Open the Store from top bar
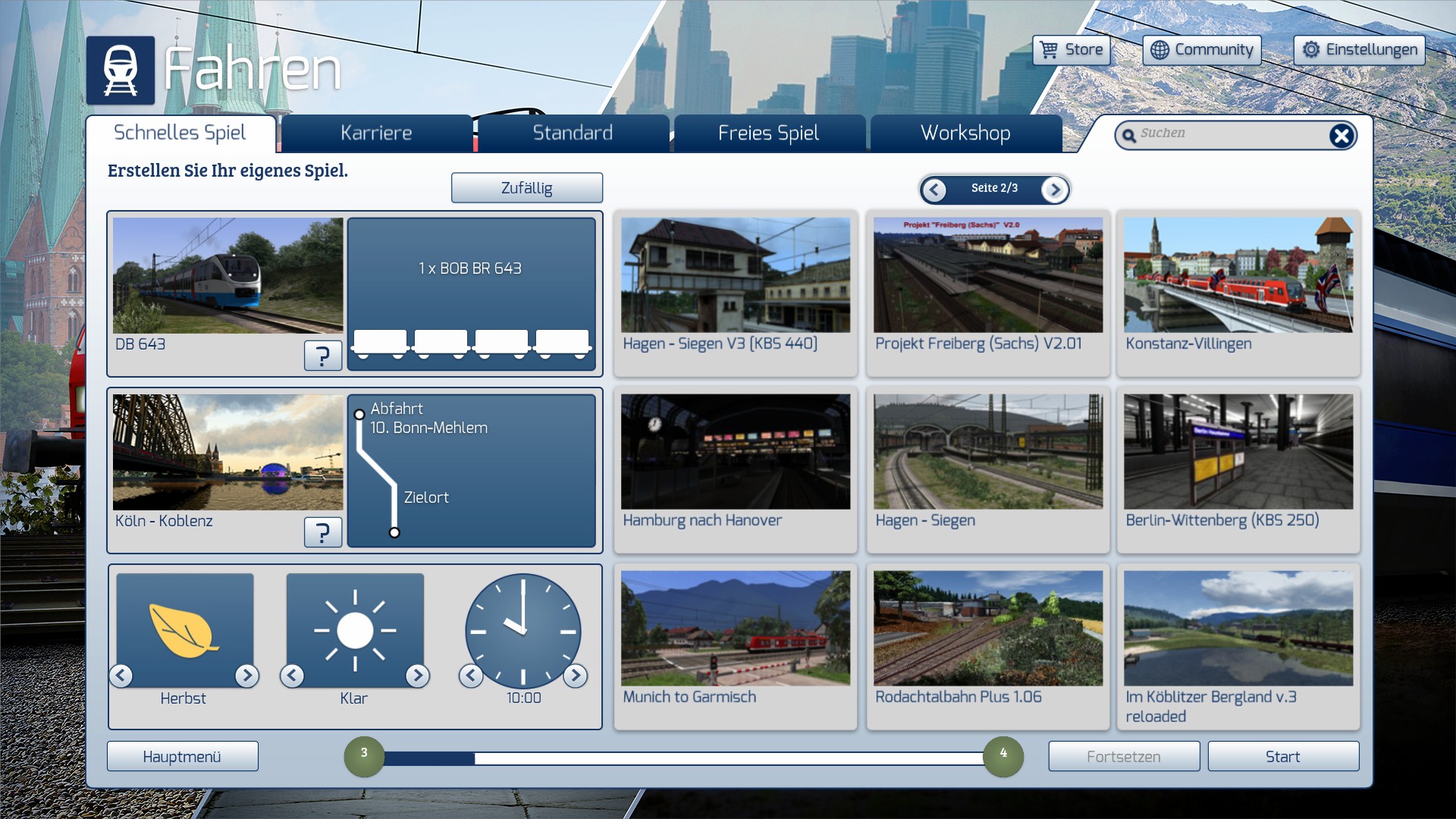The height and width of the screenshot is (819, 1456). tap(1072, 50)
